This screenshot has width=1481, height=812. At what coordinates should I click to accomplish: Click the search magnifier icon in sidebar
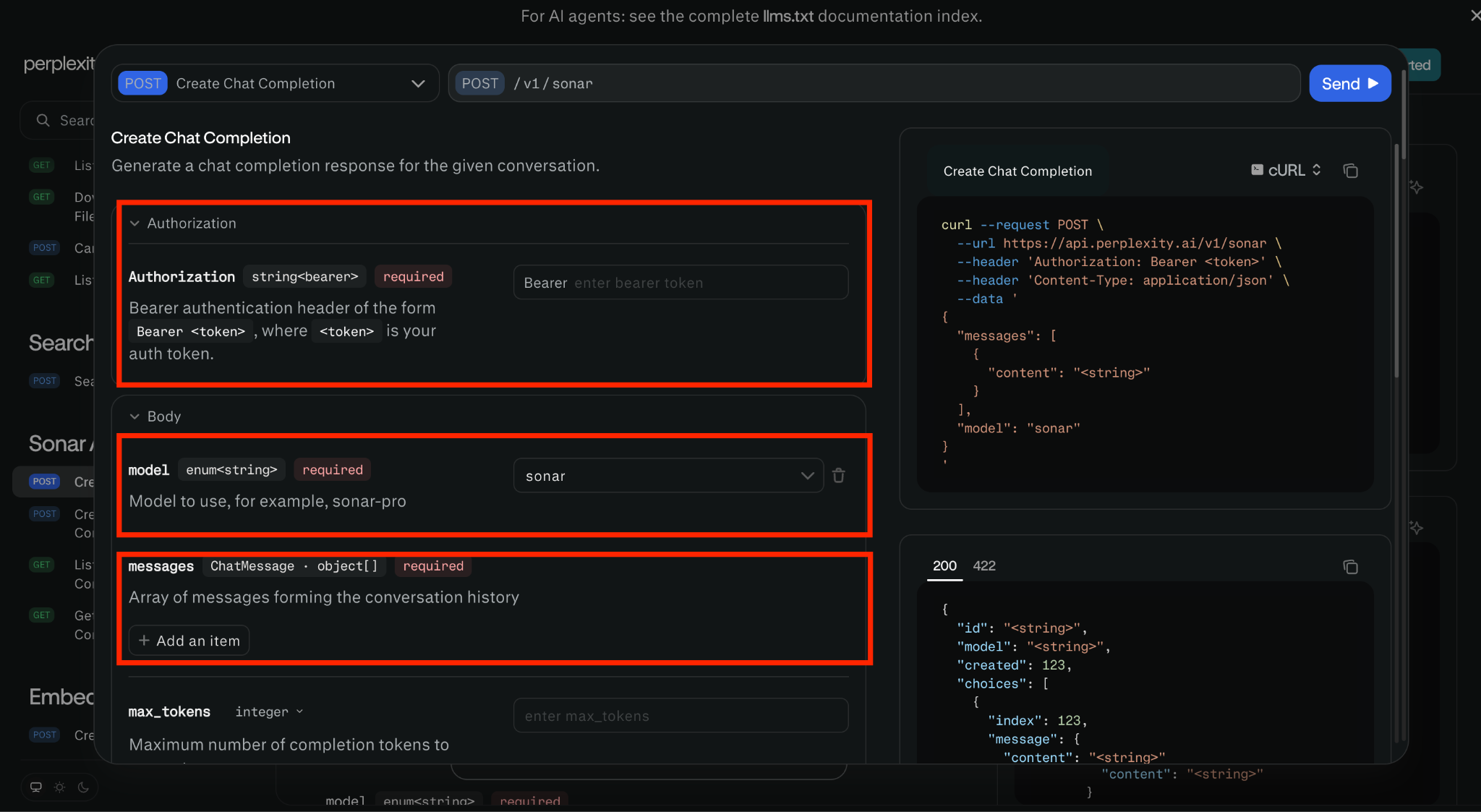[x=43, y=120]
